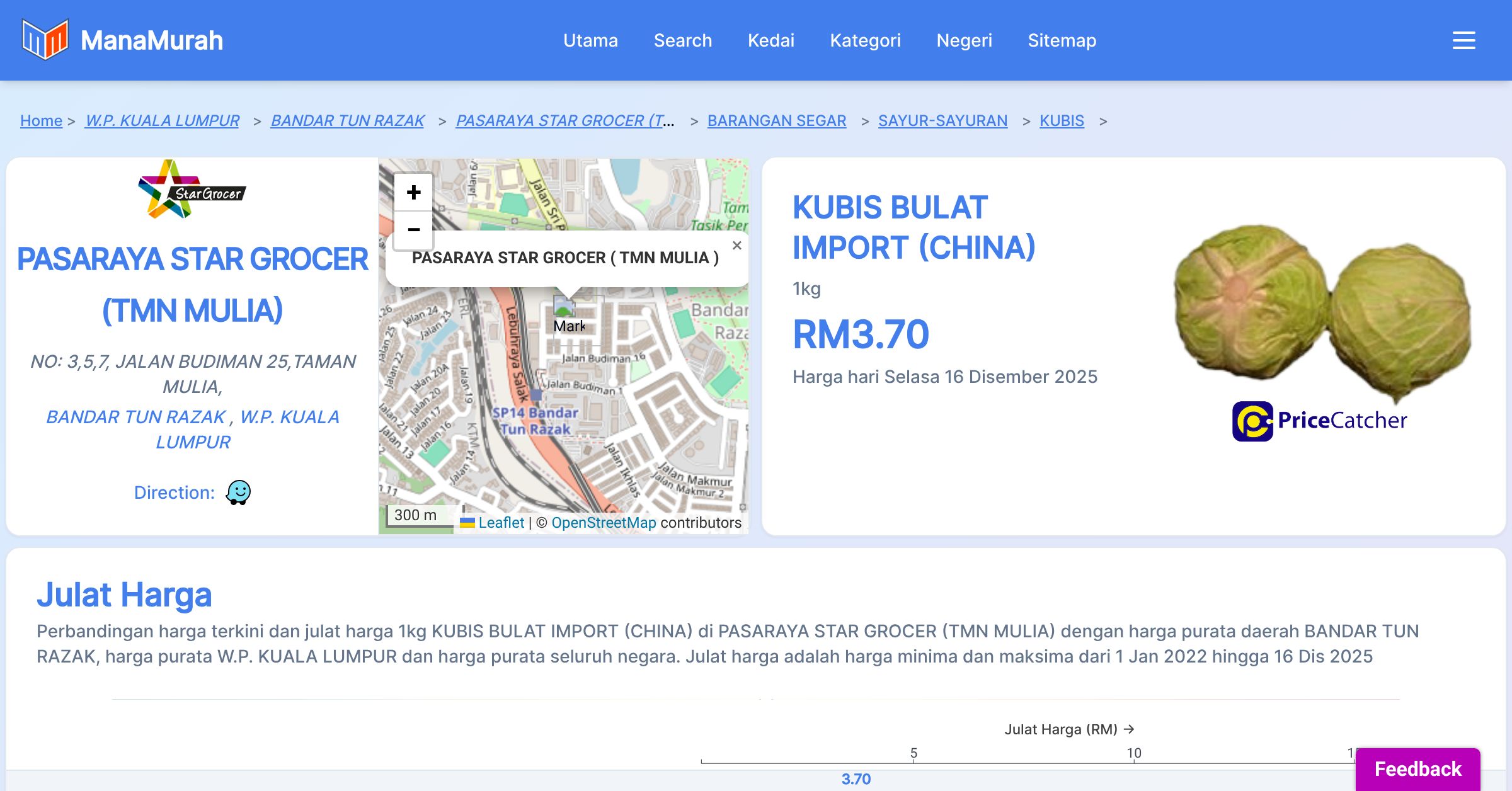Image resolution: width=1512 pixels, height=791 pixels.
Task: Zoom in on the map
Action: pyautogui.click(x=413, y=192)
